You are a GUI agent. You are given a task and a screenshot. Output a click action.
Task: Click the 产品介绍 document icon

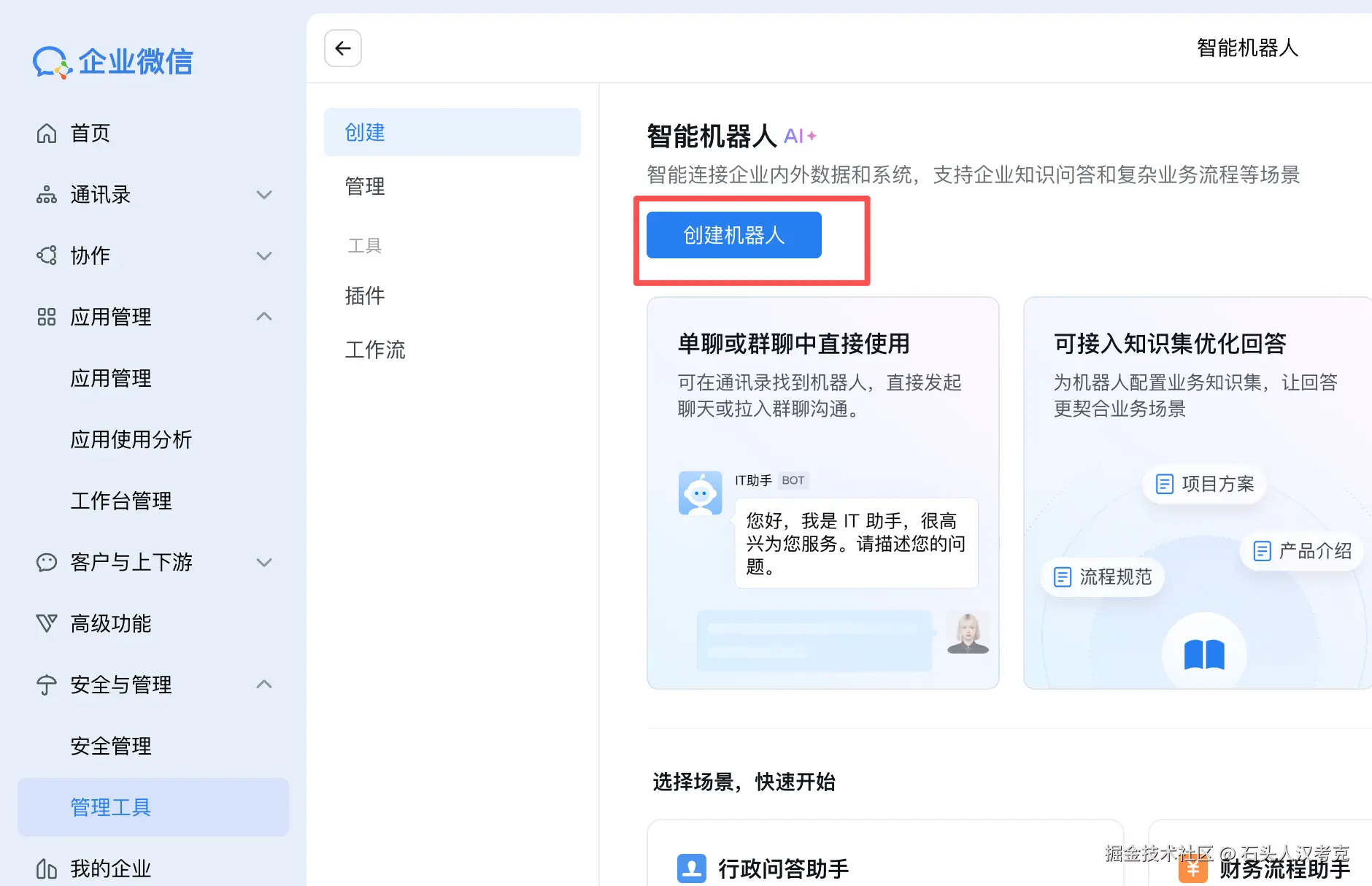(1263, 551)
